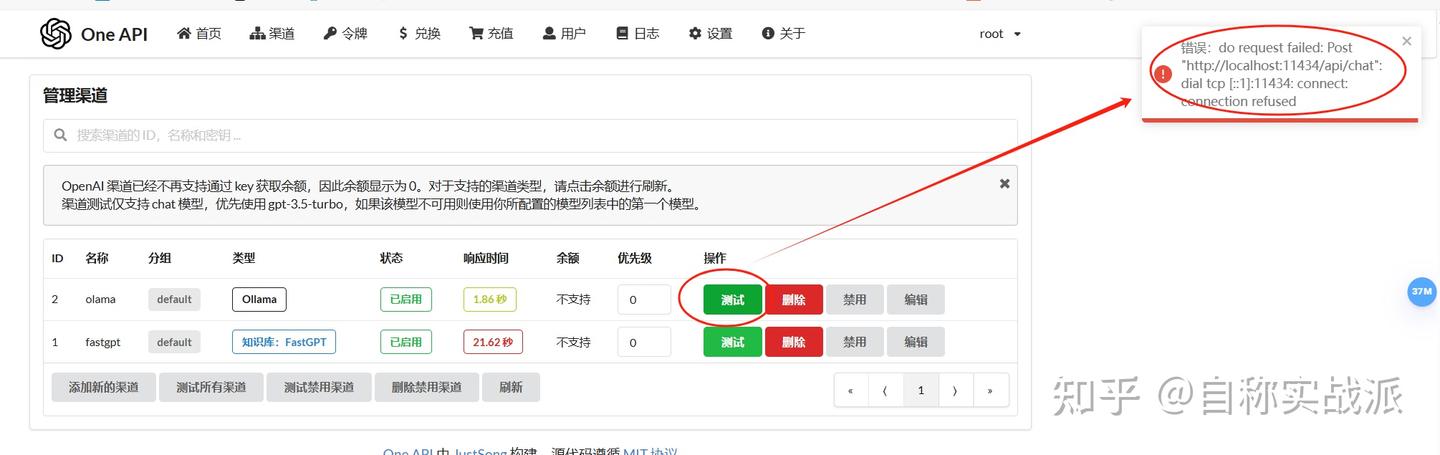Dismiss the OpenAI balance notice banner

(1004, 183)
